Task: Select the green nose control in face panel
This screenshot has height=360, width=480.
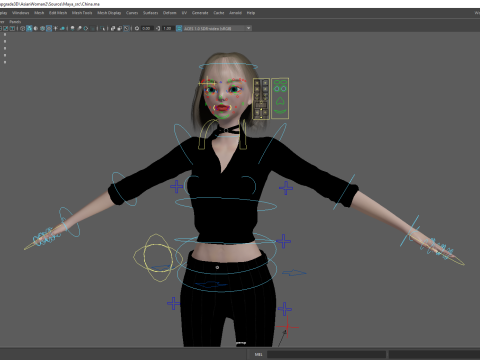Action: [280, 101]
